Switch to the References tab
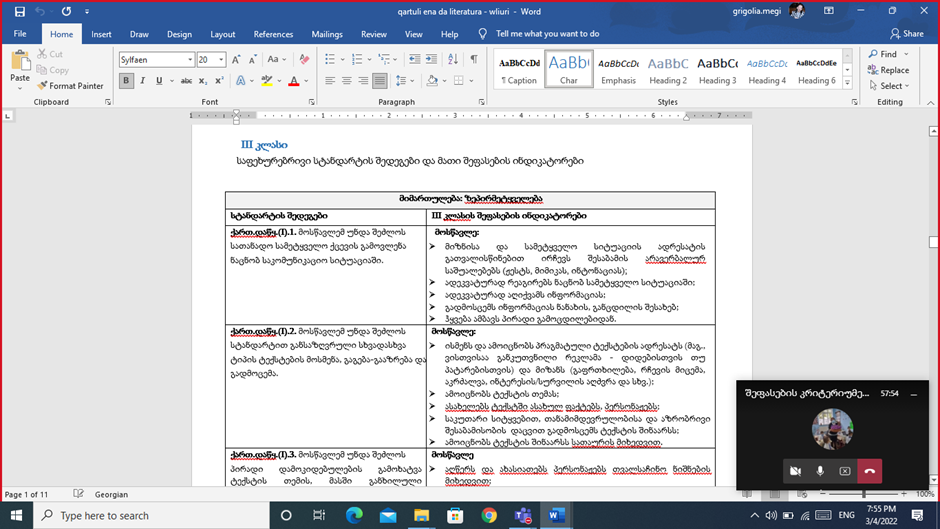The image size is (940, 529). tap(273, 34)
